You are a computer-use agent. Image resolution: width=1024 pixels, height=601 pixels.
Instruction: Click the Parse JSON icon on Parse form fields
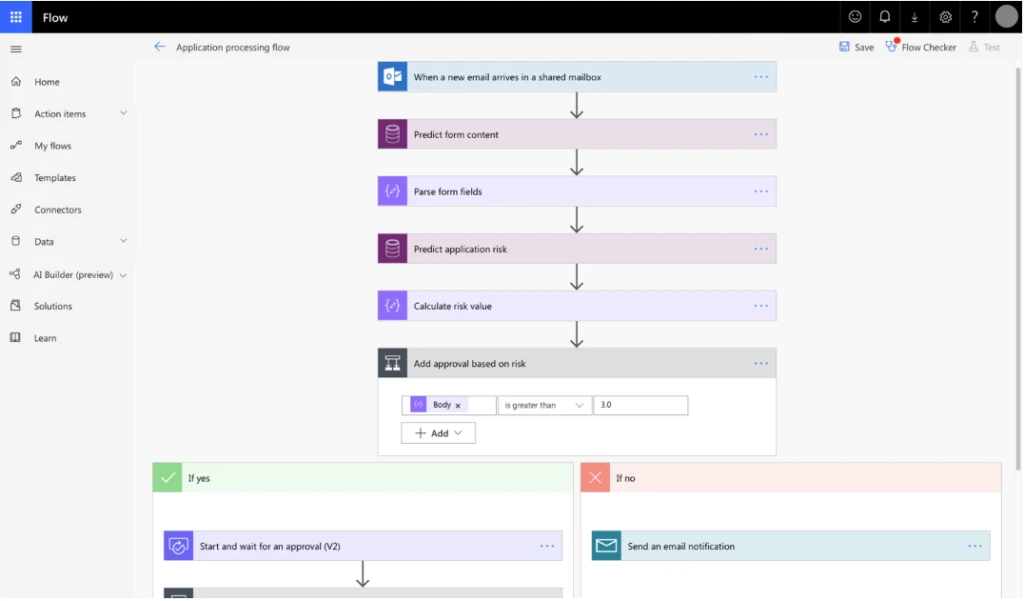391,191
